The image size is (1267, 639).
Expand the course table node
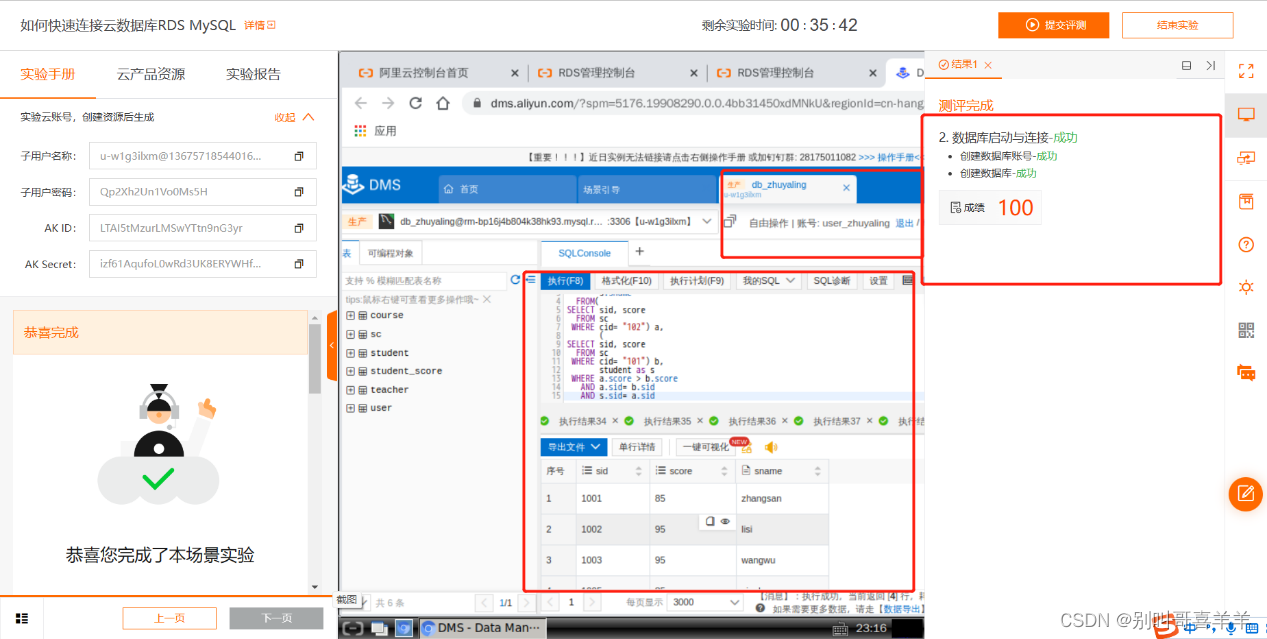350,315
